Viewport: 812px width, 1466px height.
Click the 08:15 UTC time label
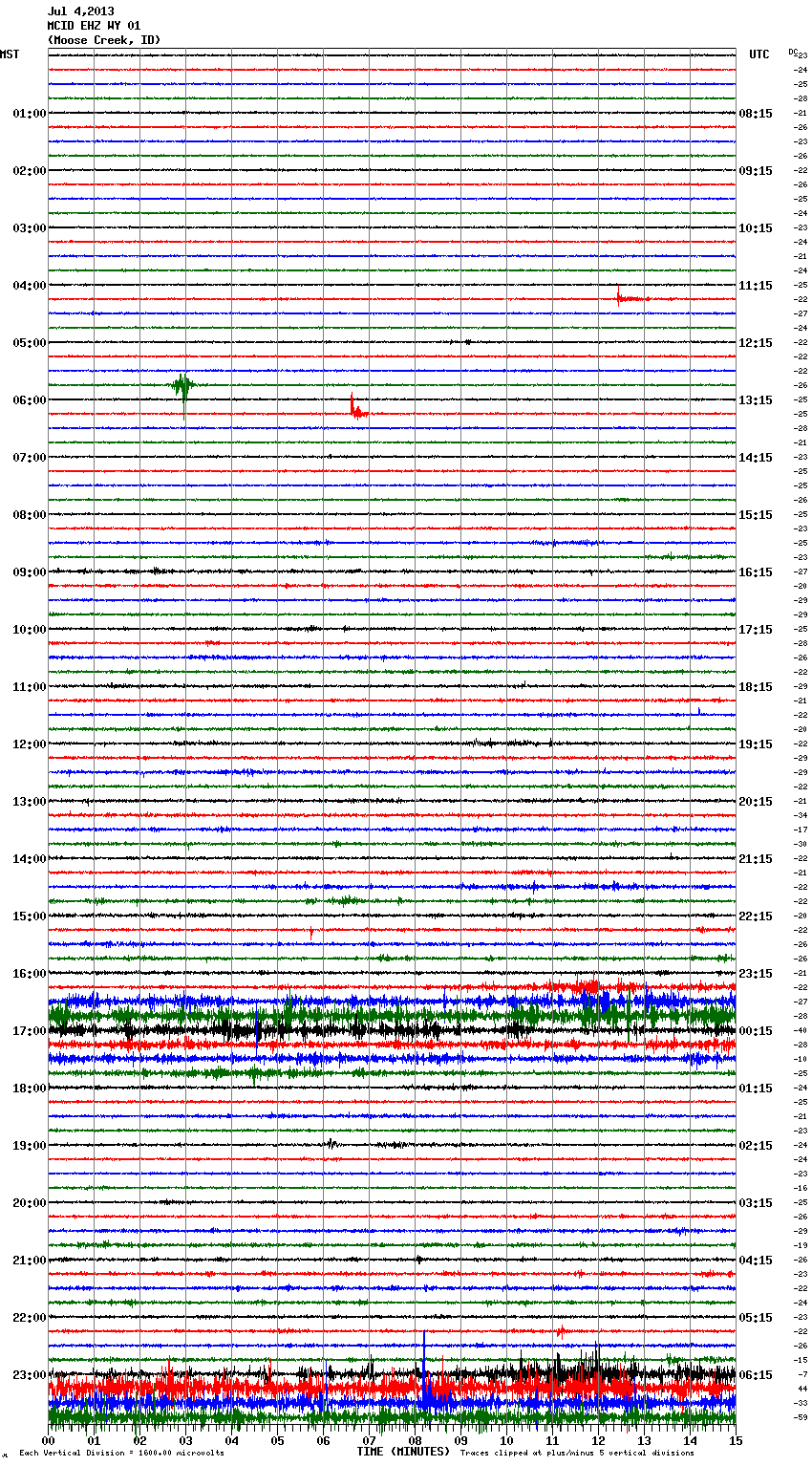756,113
